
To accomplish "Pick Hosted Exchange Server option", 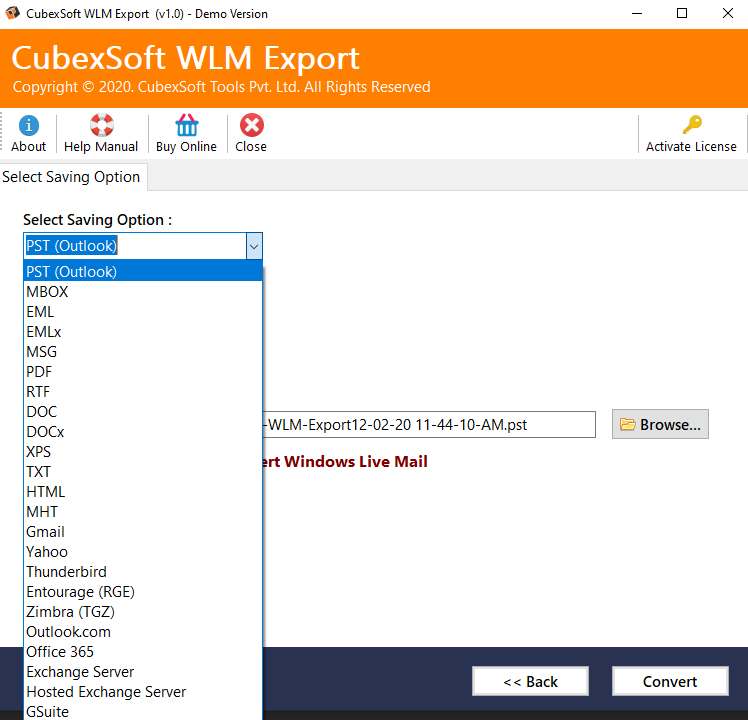I will [x=106, y=692].
